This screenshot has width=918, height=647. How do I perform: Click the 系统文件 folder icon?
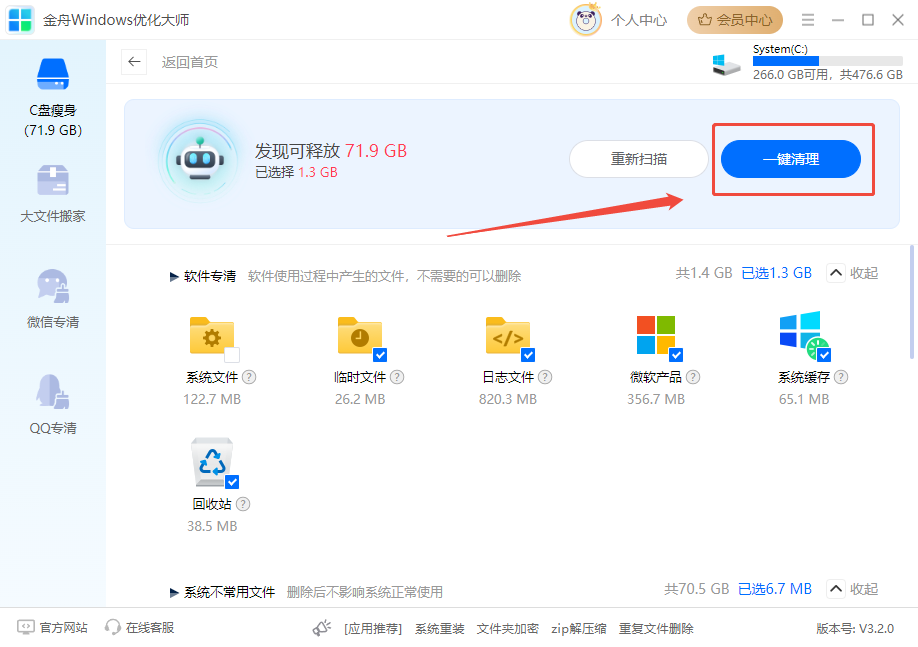pyautogui.click(x=212, y=336)
